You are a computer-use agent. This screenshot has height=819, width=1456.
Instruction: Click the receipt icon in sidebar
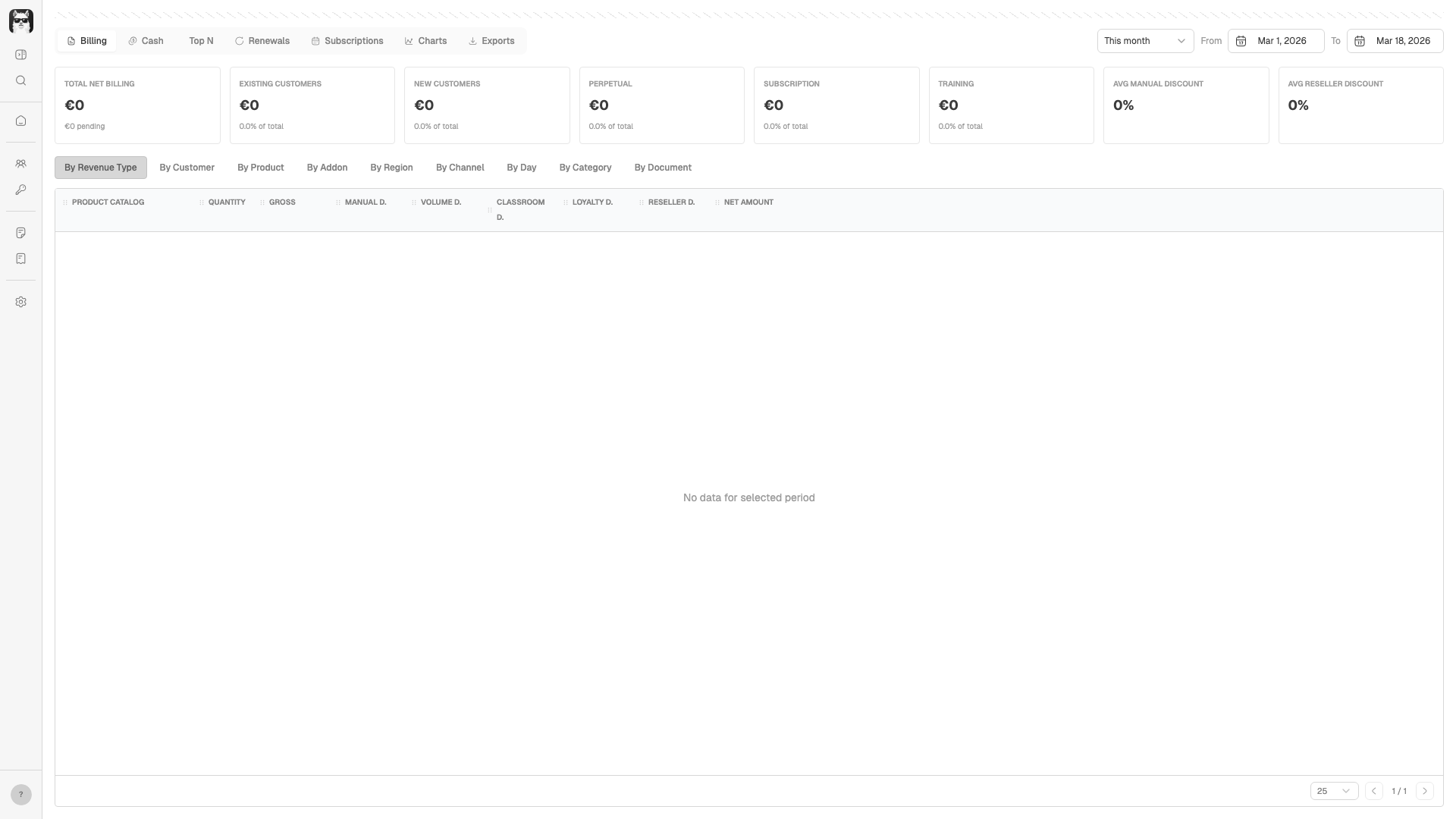pos(20,259)
